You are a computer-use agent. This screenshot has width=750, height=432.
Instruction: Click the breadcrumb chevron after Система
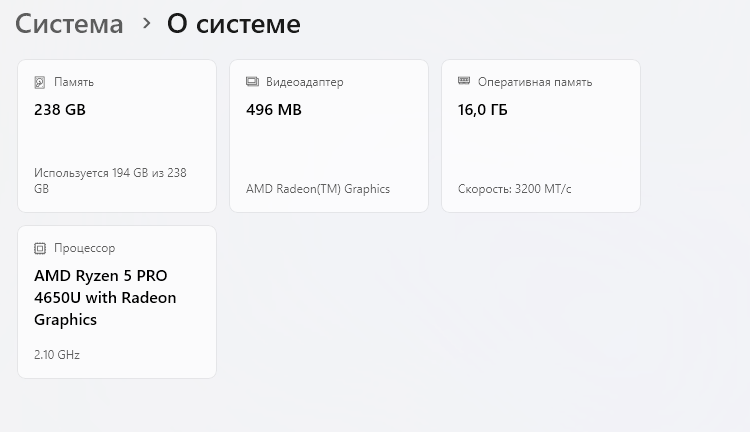pyautogui.click(x=146, y=23)
